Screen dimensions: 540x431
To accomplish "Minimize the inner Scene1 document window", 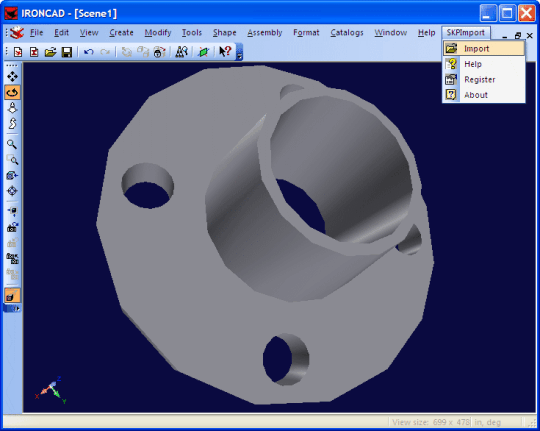I will click(x=505, y=36).
